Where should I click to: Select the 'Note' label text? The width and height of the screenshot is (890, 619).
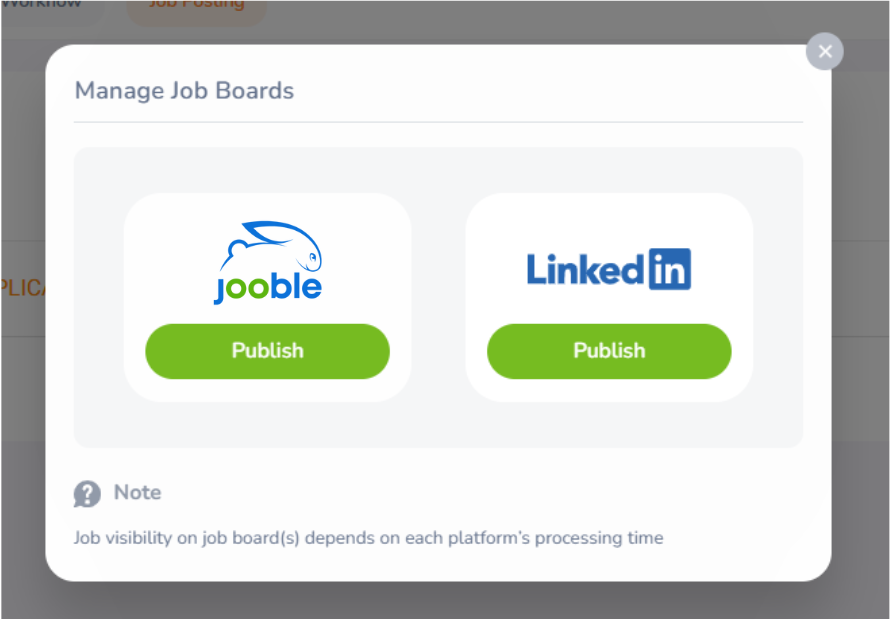click(137, 492)
